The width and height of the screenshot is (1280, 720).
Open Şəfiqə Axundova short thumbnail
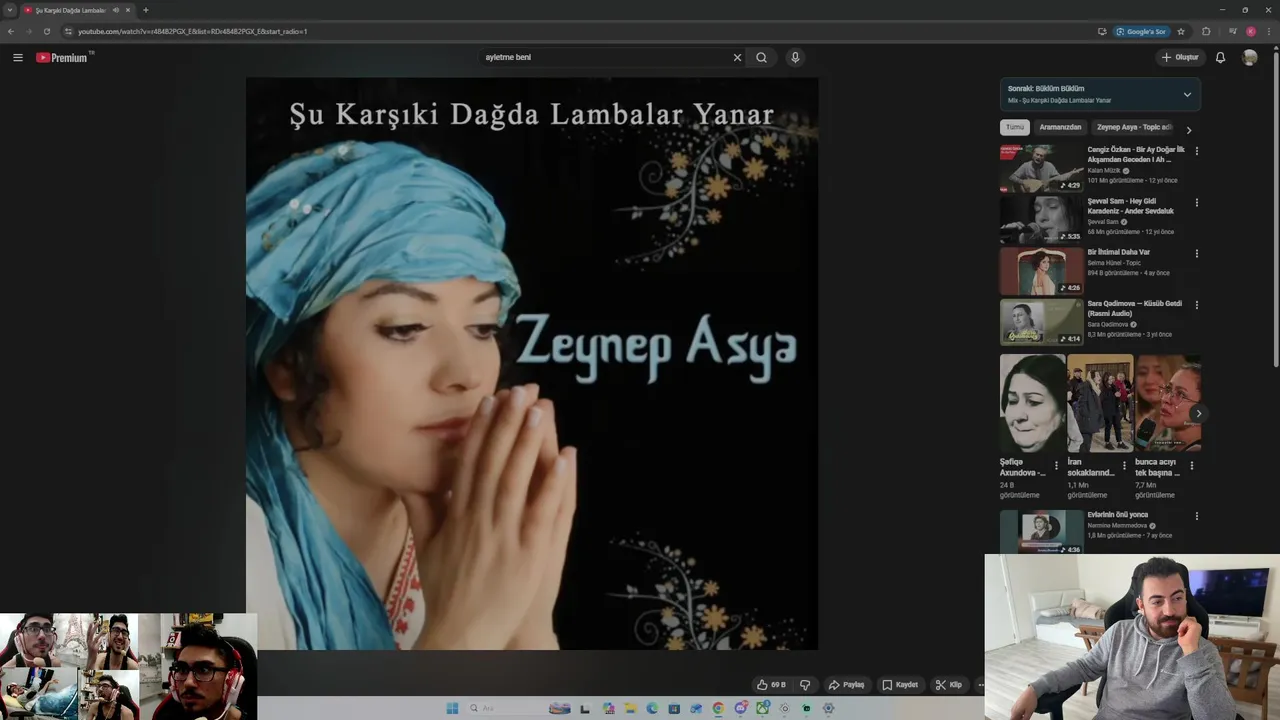click(1032, 403)
